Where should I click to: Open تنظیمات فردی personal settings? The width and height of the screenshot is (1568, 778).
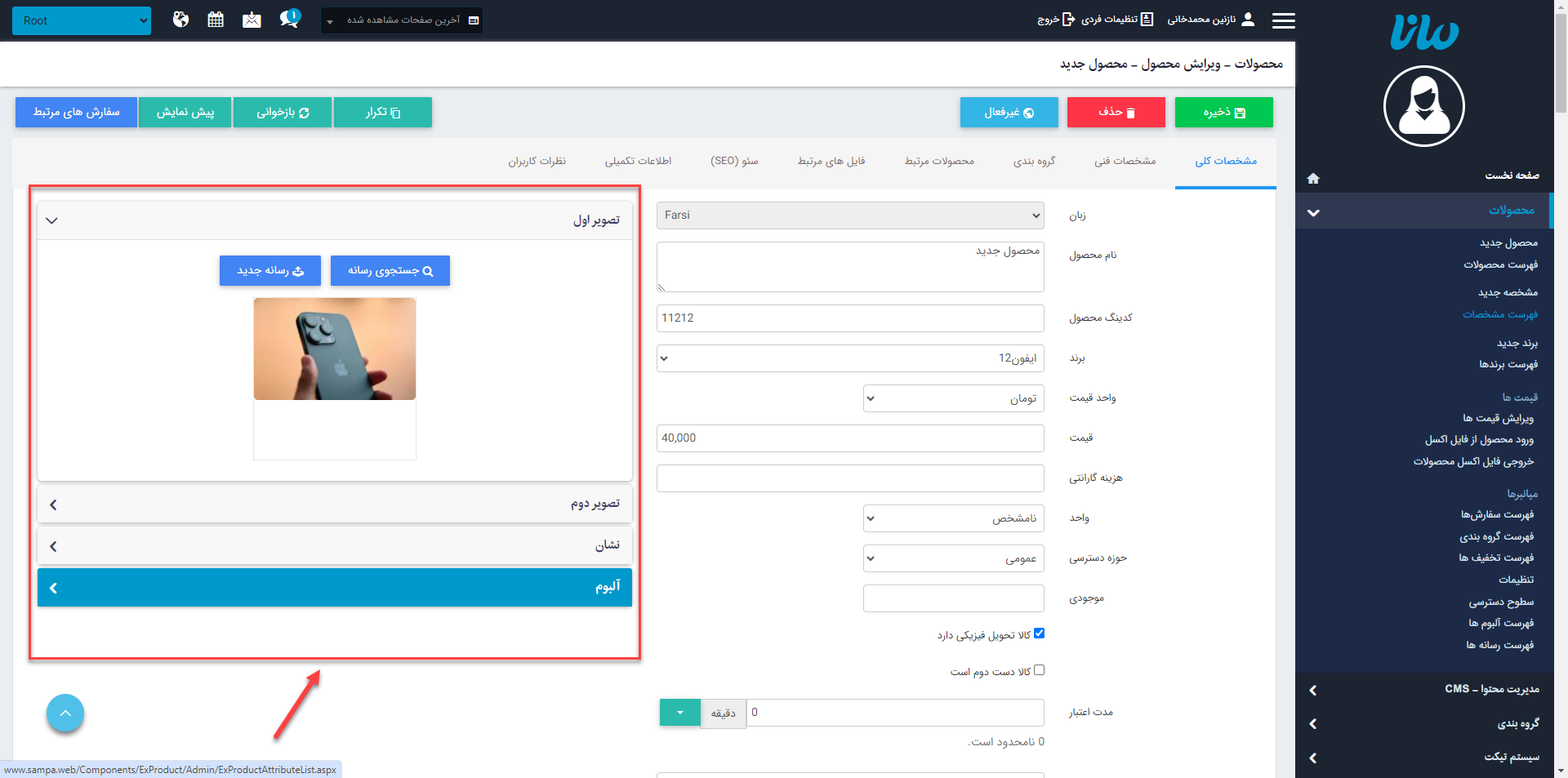(1124, 20)
